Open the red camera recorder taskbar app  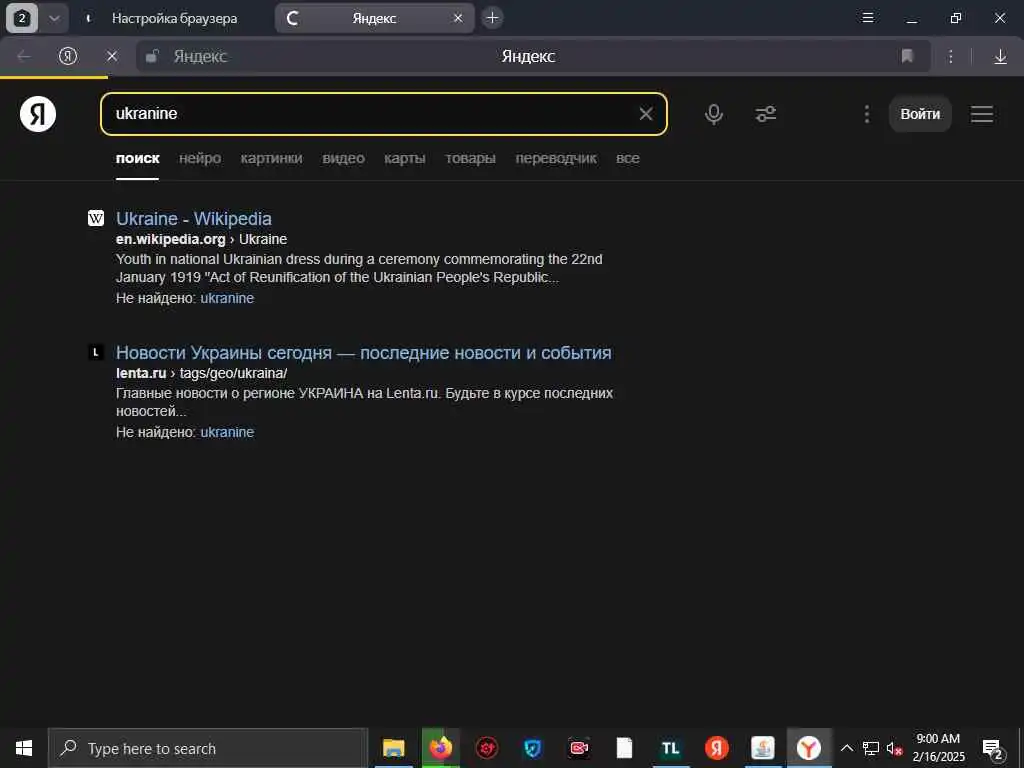579,748
